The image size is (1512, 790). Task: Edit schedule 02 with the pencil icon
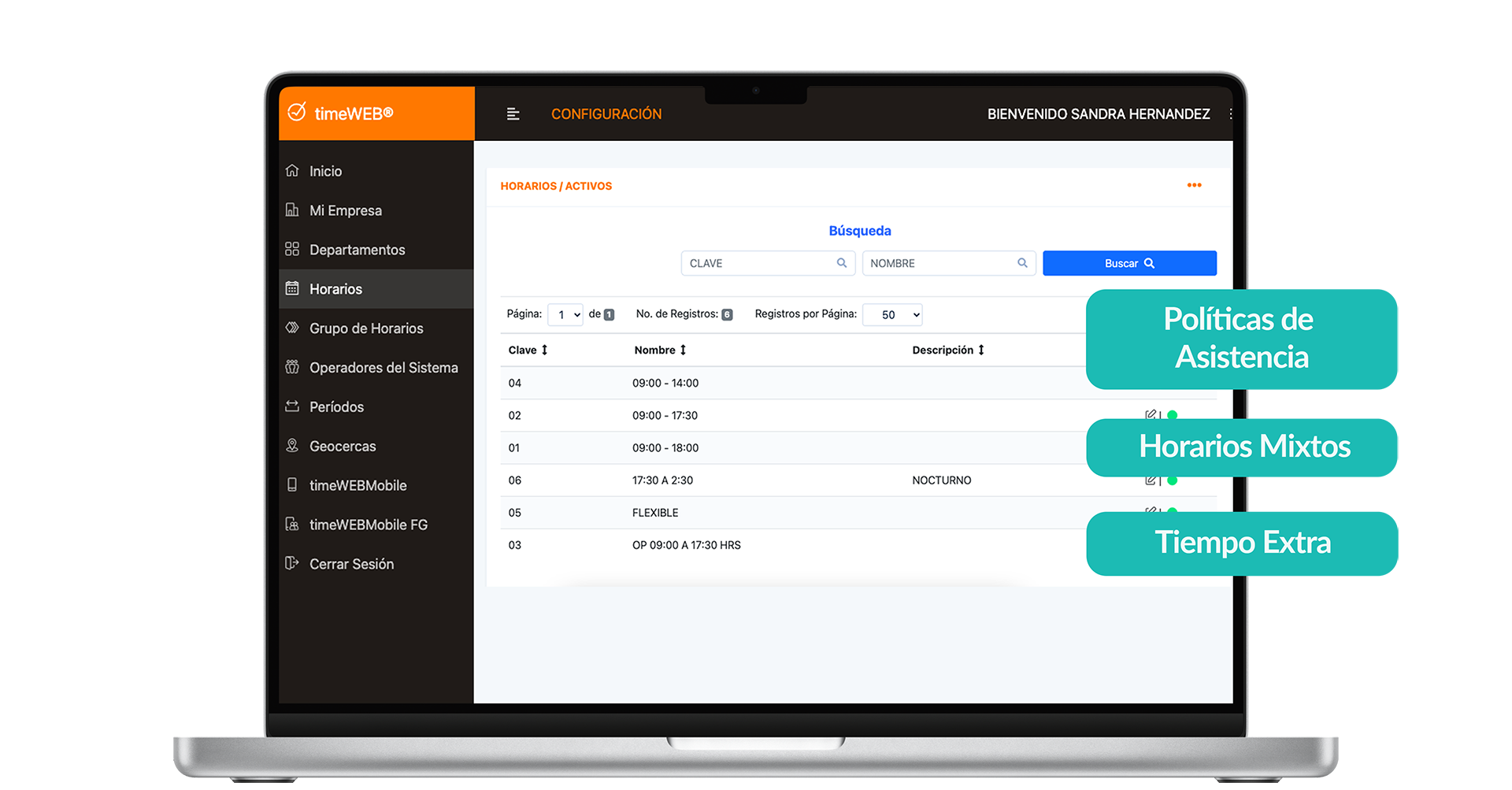(x=1151, y=414)
